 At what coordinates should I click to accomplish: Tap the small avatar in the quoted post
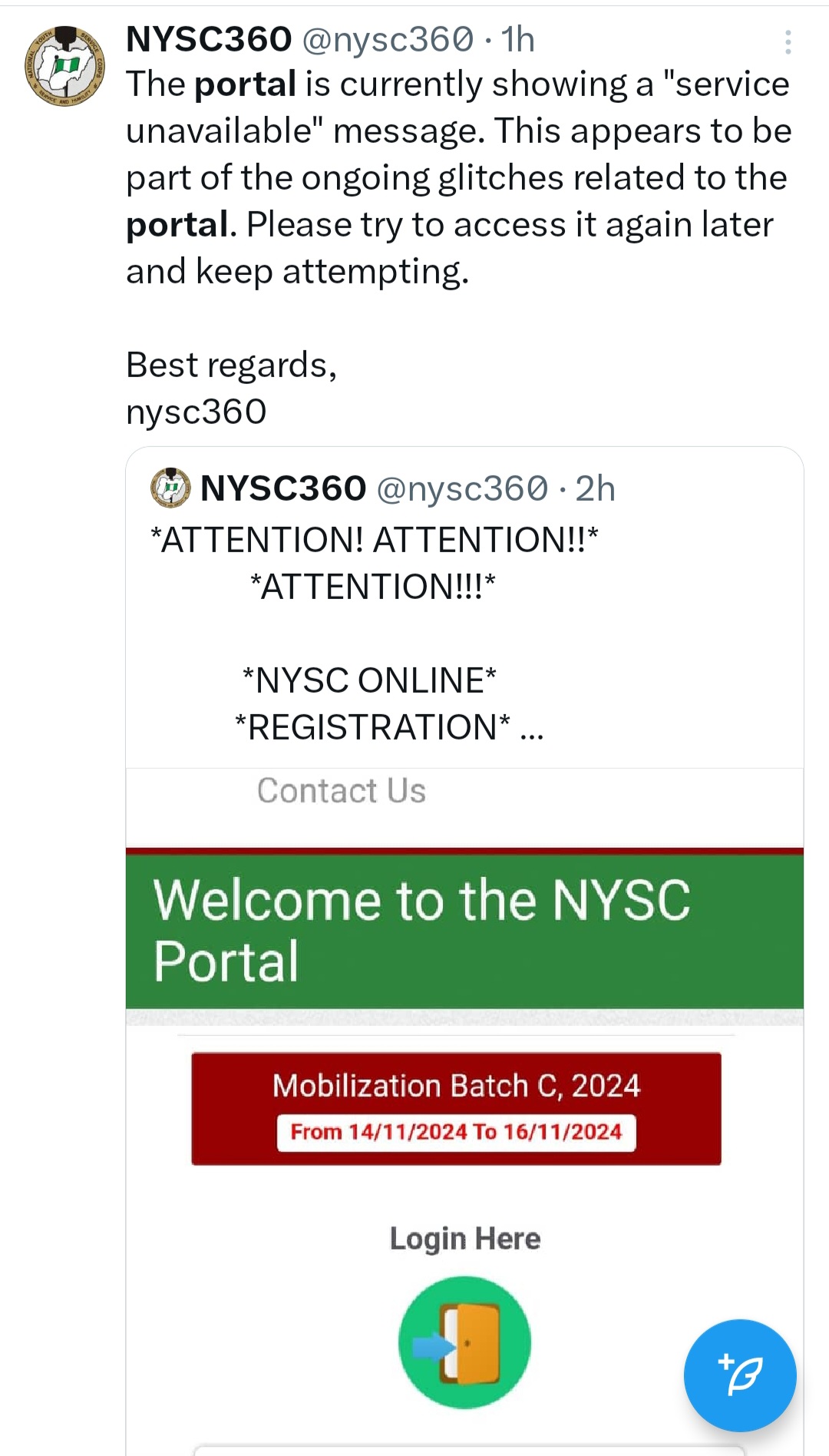tap(170, 488)
